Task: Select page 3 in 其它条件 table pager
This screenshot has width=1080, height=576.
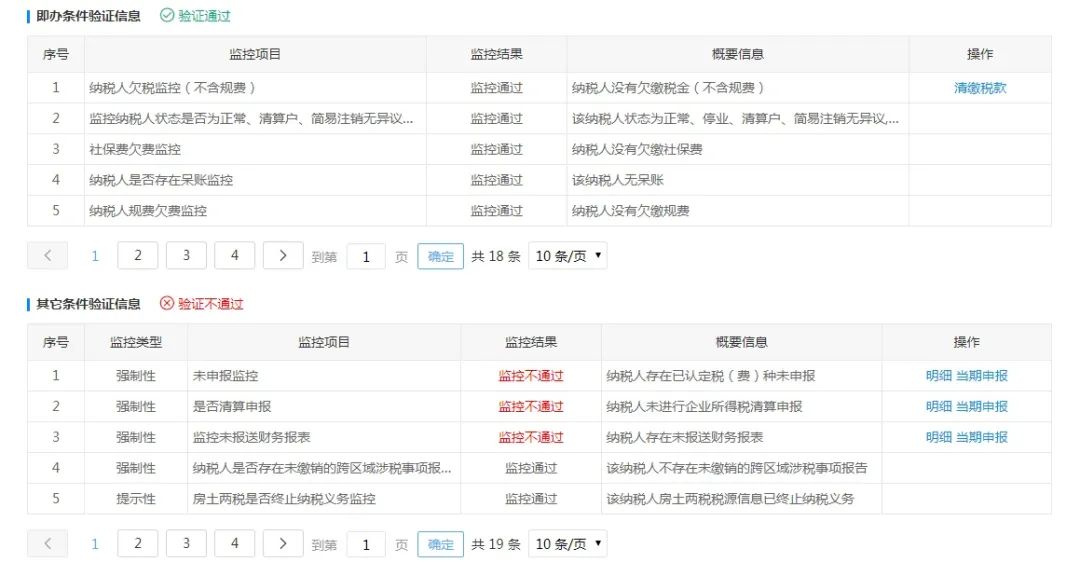Action: tap(186, 544)
